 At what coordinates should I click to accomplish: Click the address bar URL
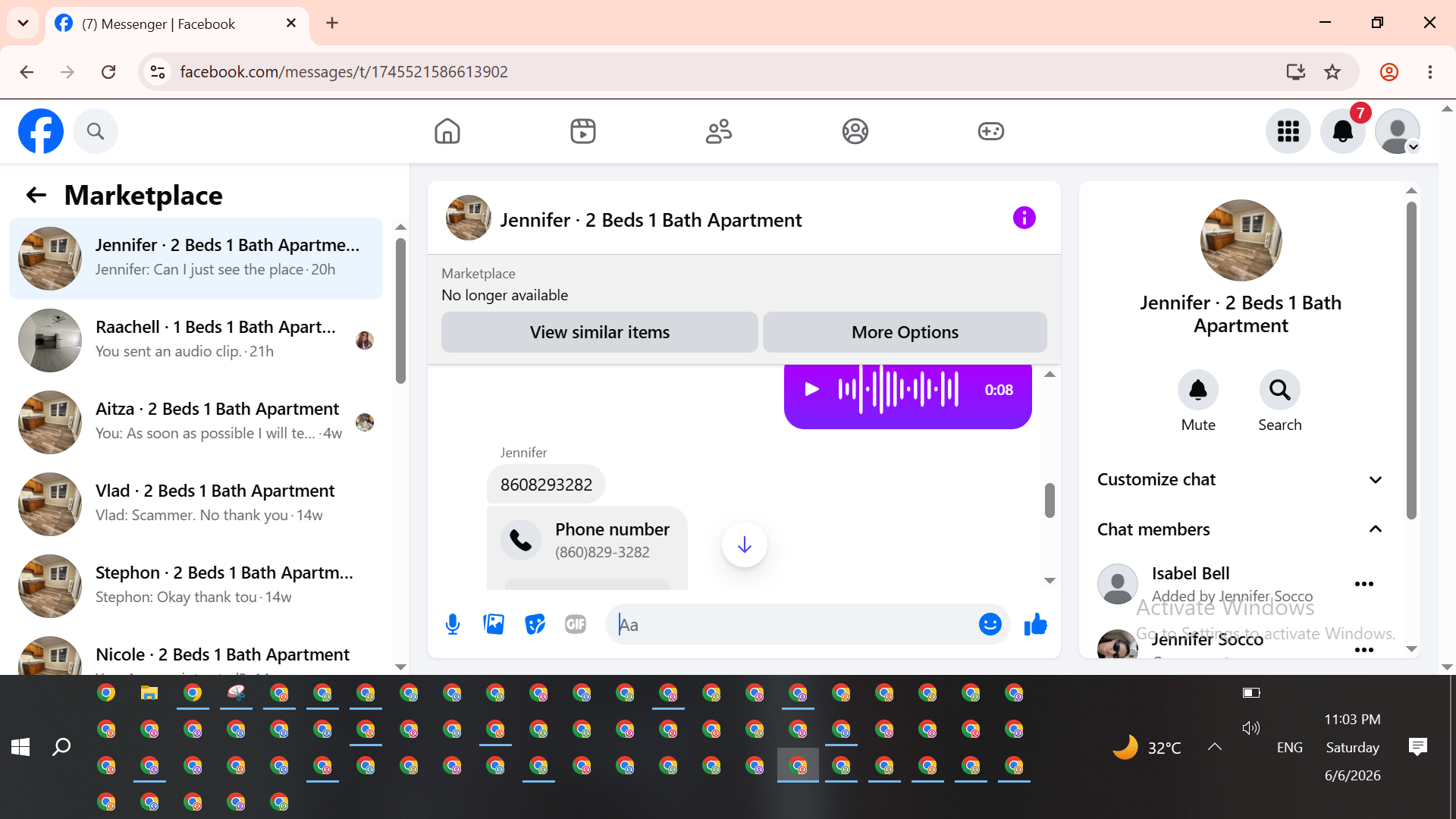pyautogui.click(x=344, y=72)
